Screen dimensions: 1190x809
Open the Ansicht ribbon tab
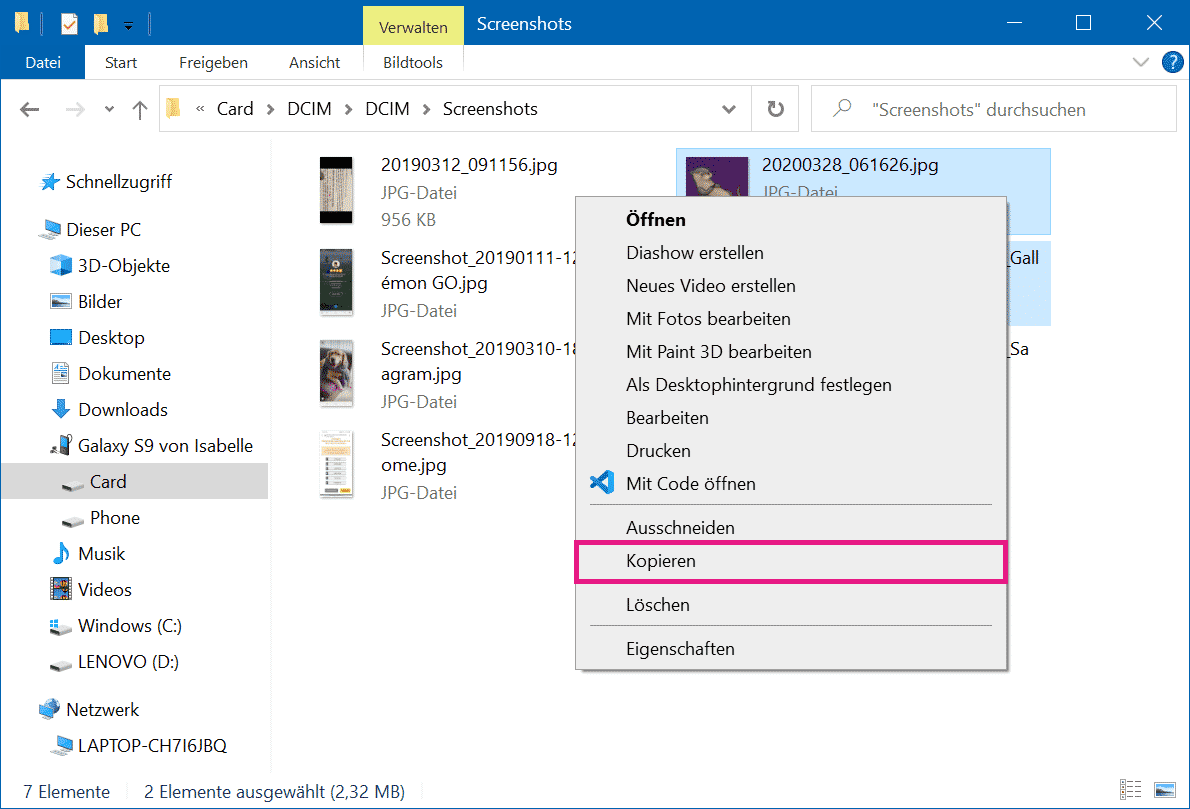pyautogui.click(x=314, y=62)
